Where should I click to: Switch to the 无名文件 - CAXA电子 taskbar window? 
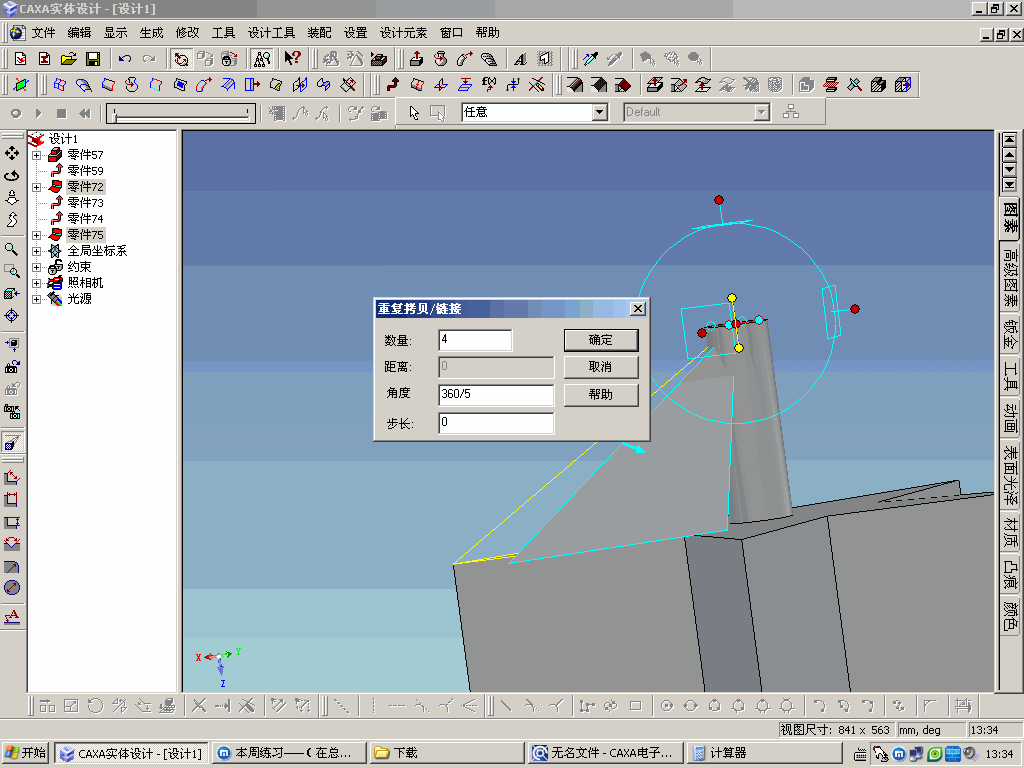tap(604, 753)
